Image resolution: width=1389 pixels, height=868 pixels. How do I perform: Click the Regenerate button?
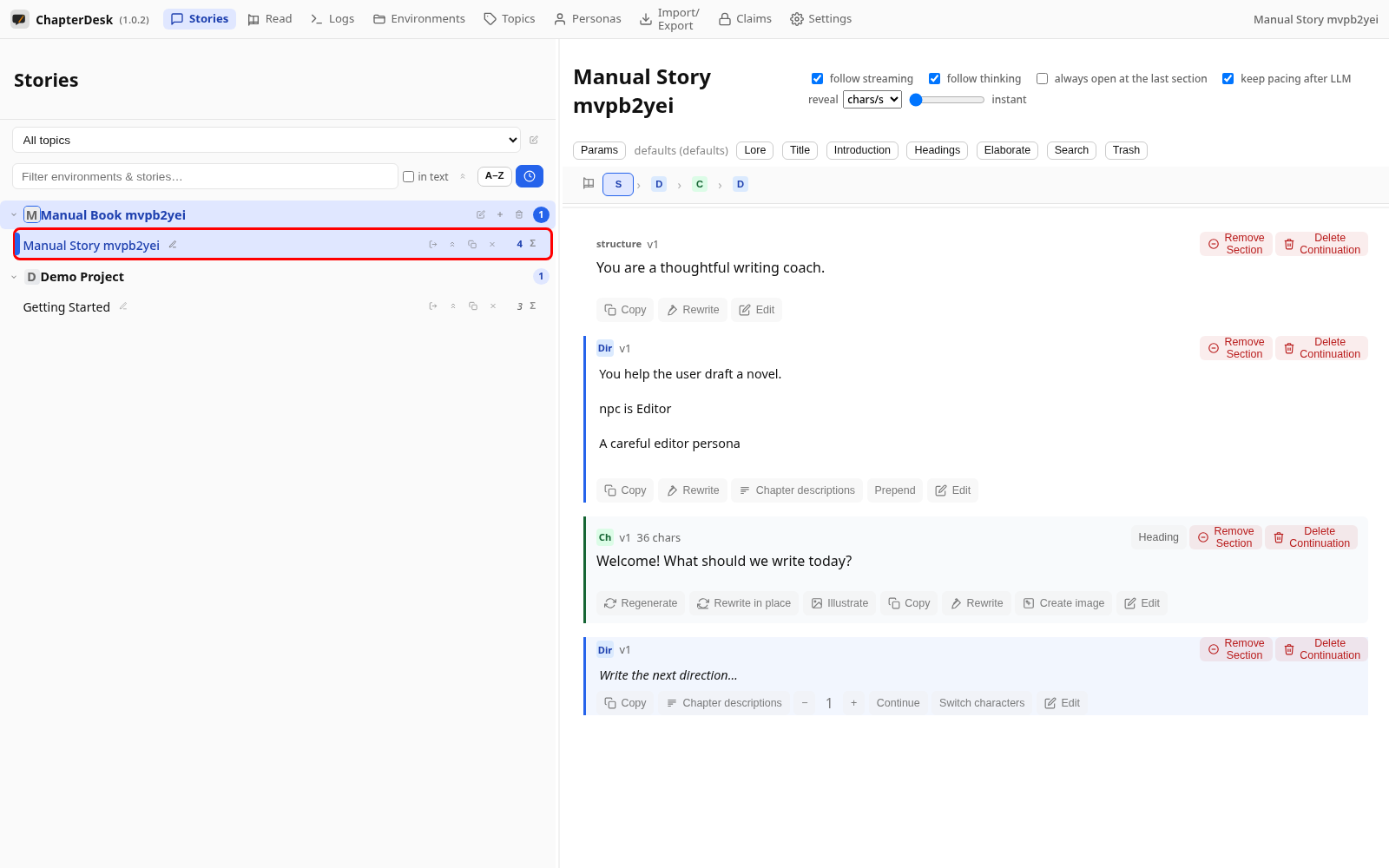coord(641,603)
